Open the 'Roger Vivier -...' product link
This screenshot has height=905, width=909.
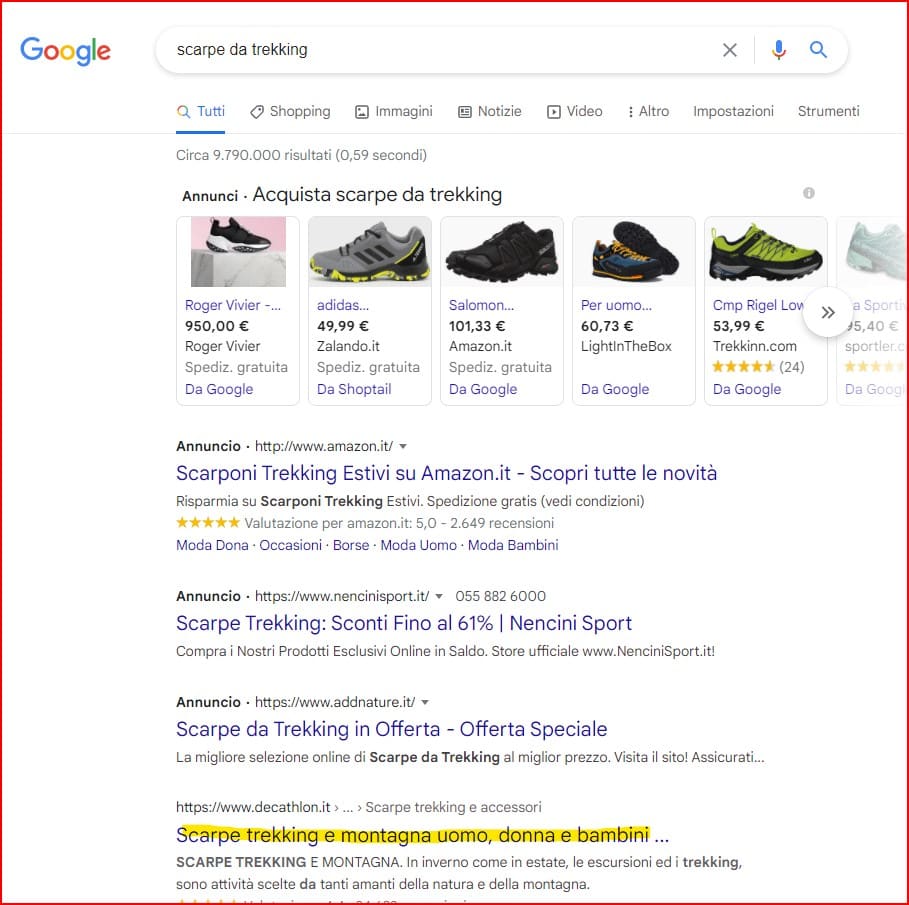[232, 305]
